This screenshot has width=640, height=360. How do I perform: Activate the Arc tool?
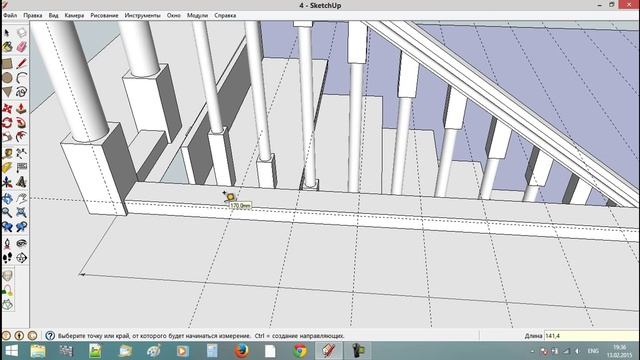22,78
